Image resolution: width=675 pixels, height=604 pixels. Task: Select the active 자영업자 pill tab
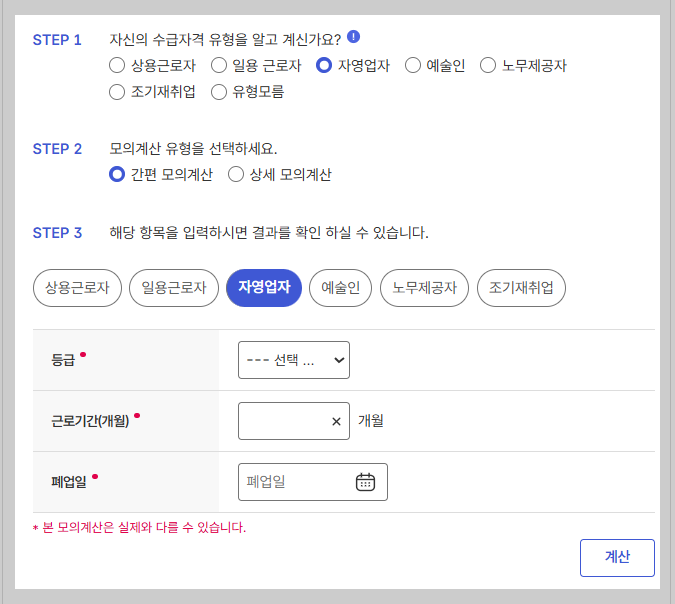tap(264, 288)
